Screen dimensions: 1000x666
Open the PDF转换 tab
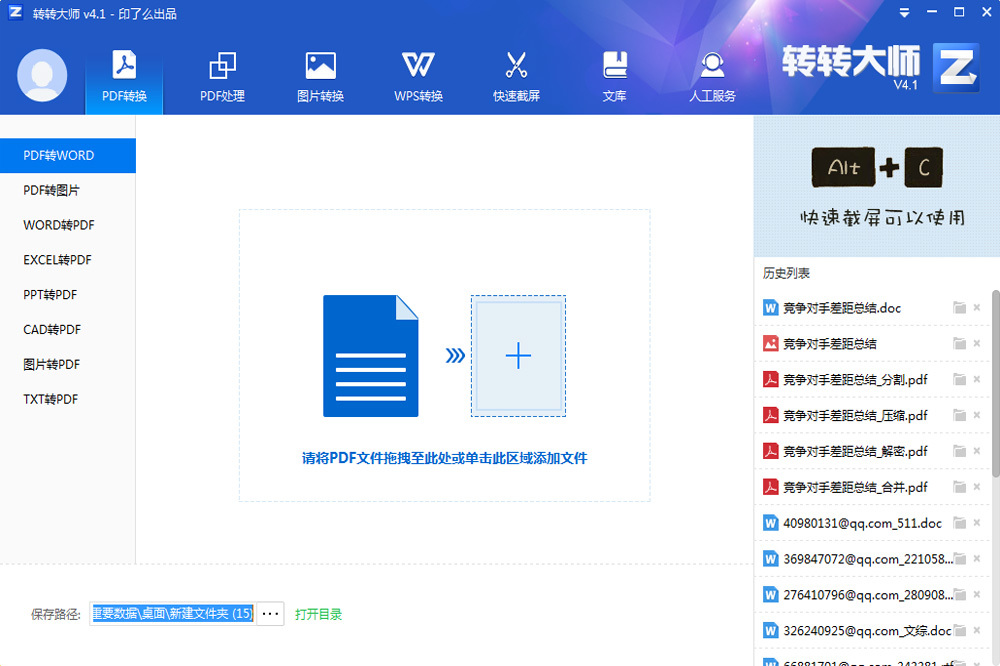124,77
